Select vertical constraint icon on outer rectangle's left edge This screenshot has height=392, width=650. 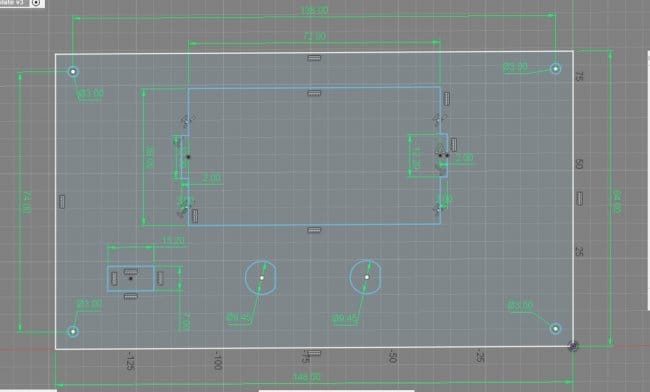pyautogui.click(x=62, y=202)
